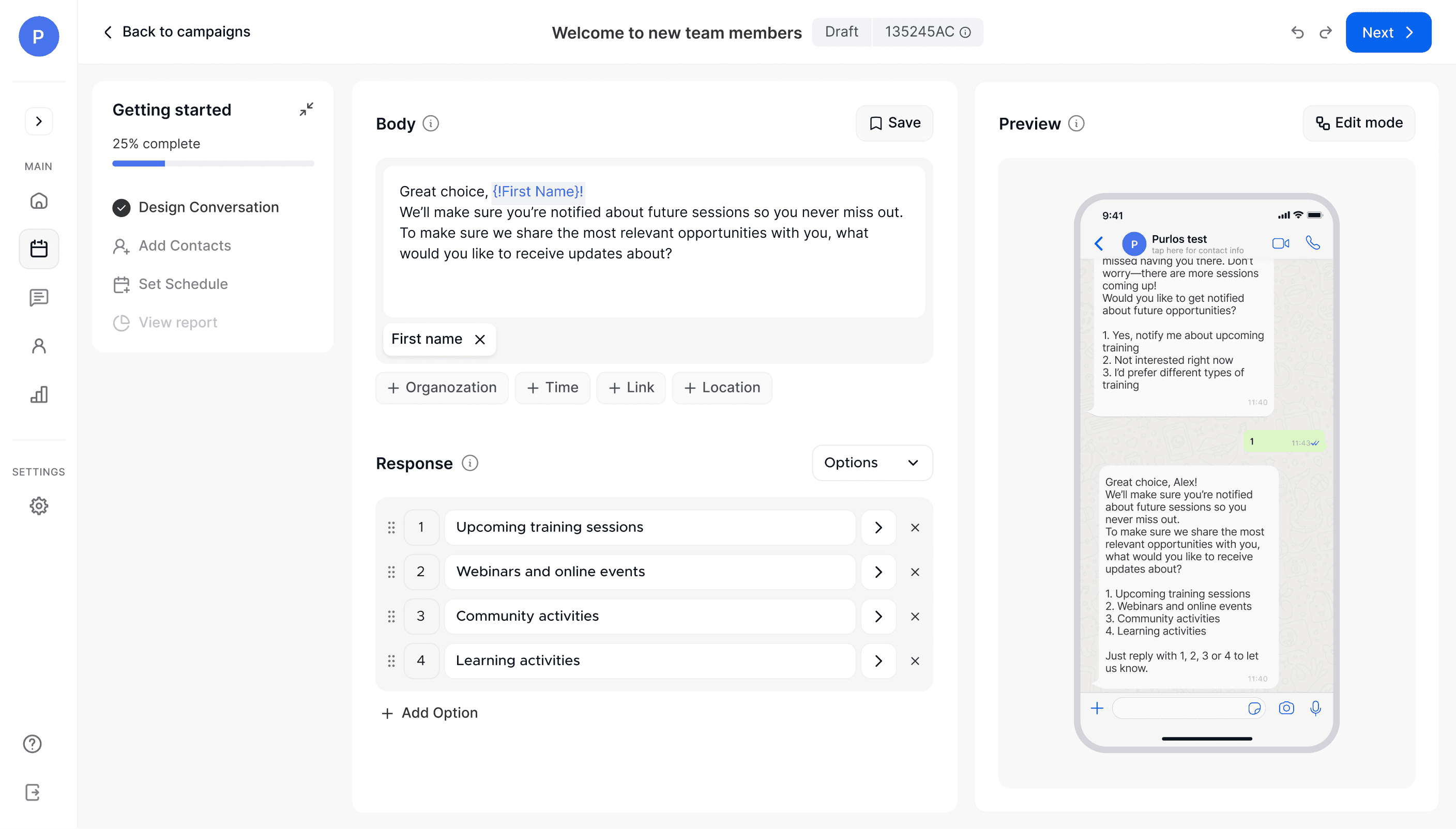Grab drag handle for Community activities
This screenshot has height=829, width=1456.
[x=391, y=616]
